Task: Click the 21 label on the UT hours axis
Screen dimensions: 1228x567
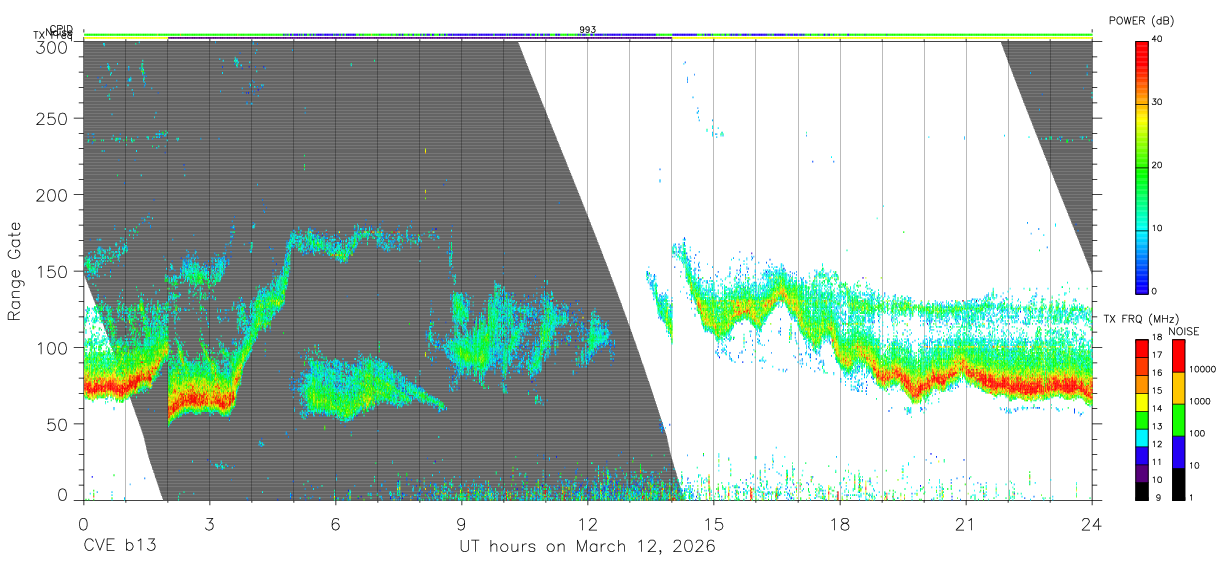Action: tap(966, 523)
